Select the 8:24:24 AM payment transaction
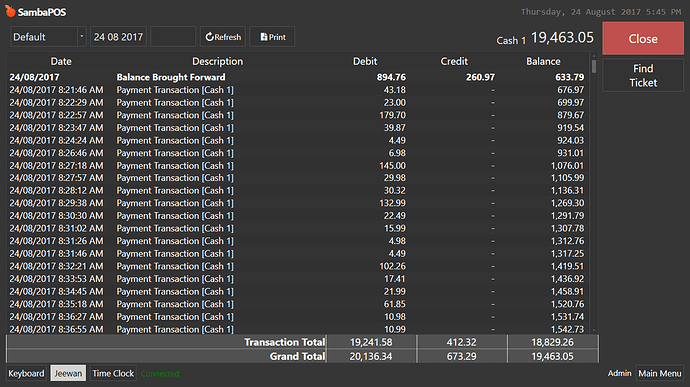690x387 pixels. [297, 140]
